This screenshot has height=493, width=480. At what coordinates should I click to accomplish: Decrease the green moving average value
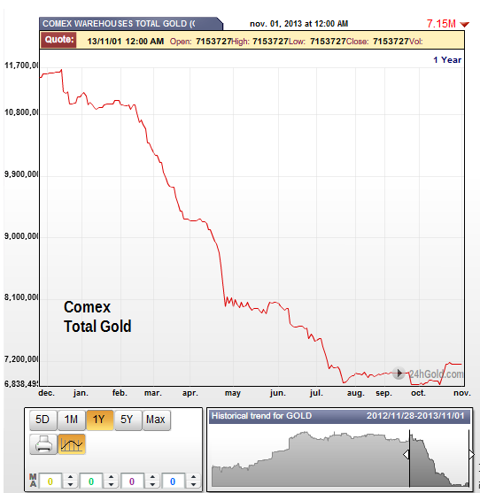point(111,484)
